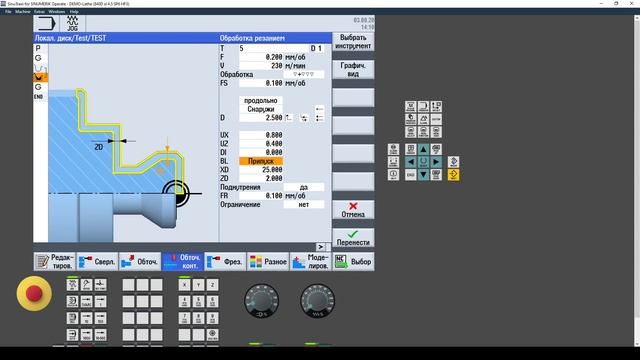Click the ALARM CANCEL key

[x=393, y=149]
